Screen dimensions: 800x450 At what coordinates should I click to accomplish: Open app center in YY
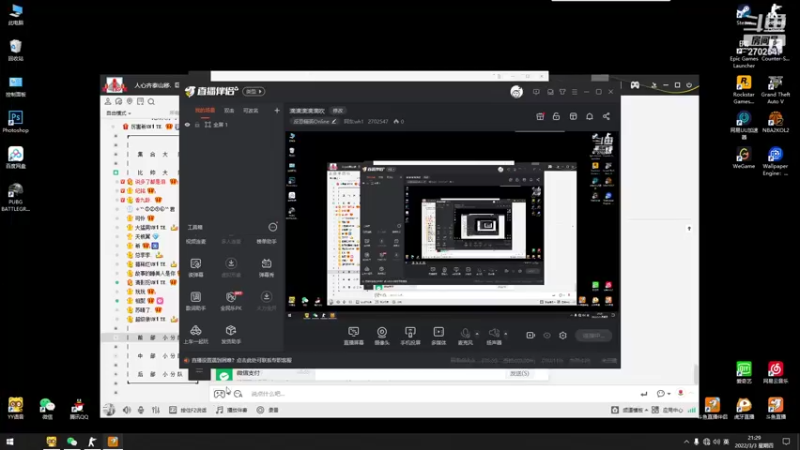pyautogui.click(x=667, y=410)
